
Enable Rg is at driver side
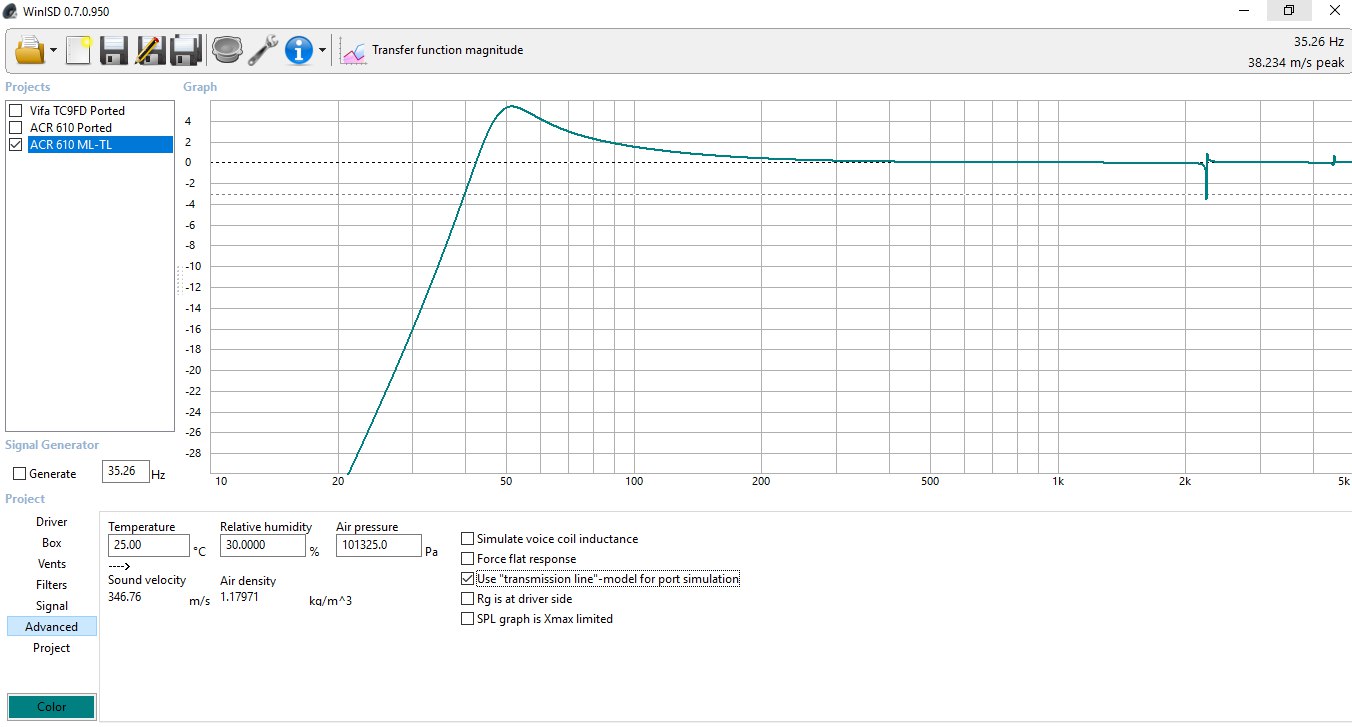click(467, 599)
